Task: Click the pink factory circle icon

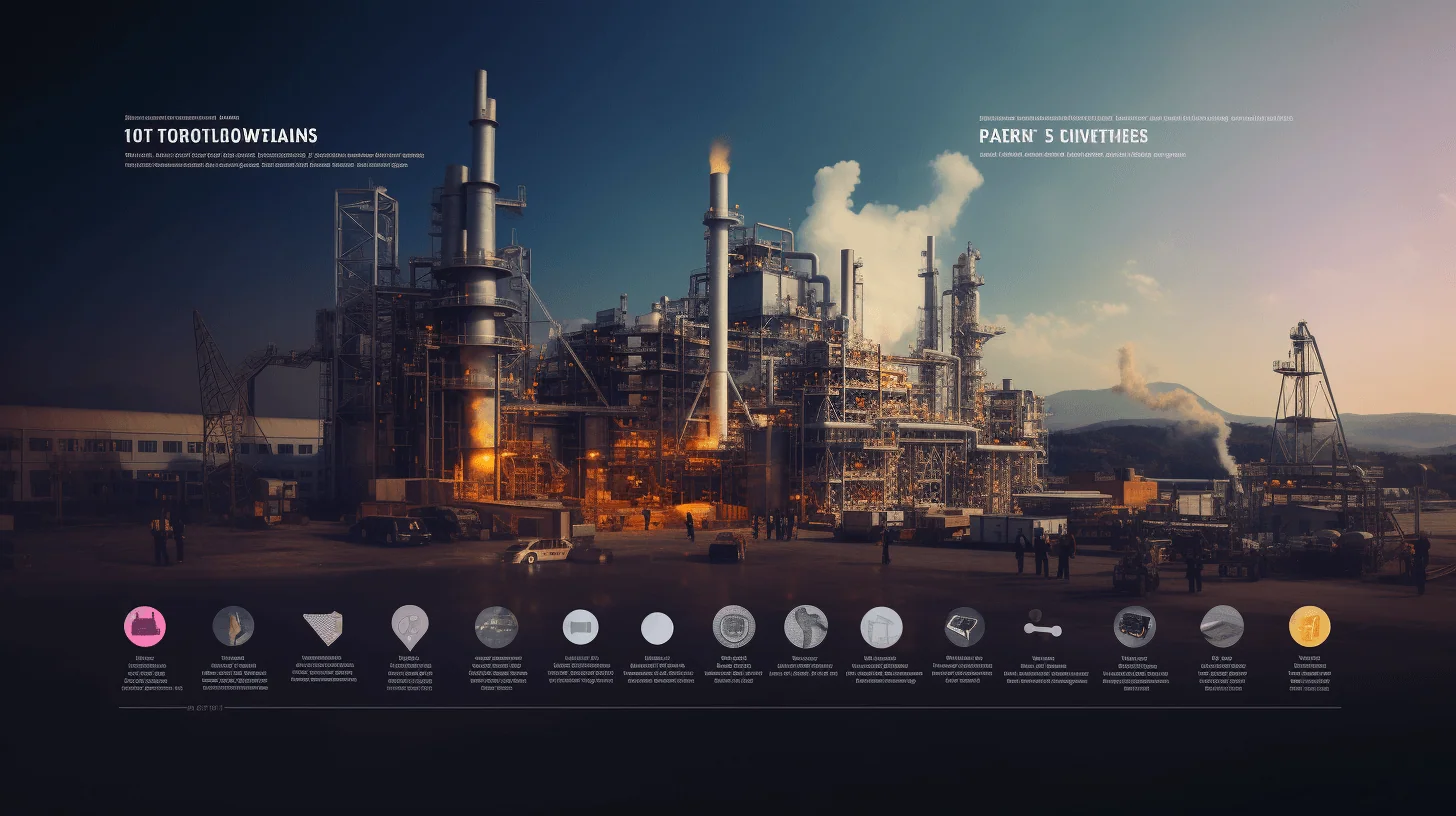Action: click(145, 626)
